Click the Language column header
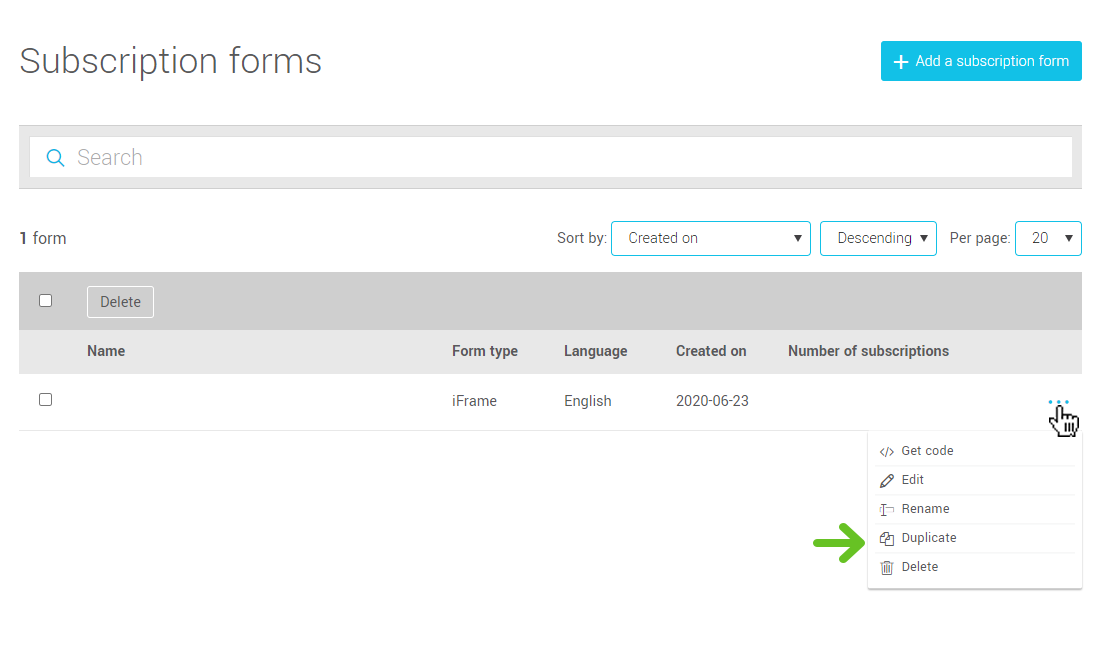The image size is (1101, 649). [595, 351]
